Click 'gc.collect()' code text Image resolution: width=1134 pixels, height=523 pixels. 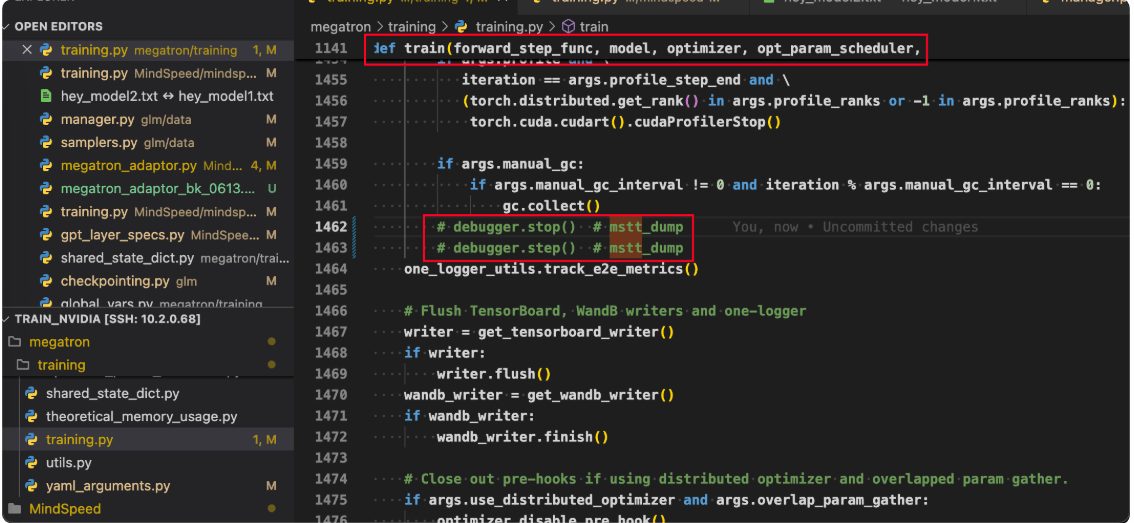coord(552,206)
